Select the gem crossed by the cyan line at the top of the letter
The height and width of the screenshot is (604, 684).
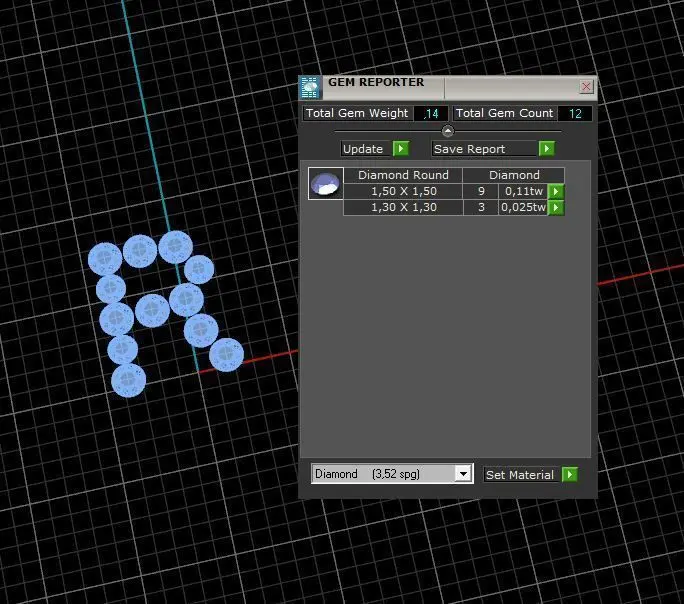[x=175, y=247]
